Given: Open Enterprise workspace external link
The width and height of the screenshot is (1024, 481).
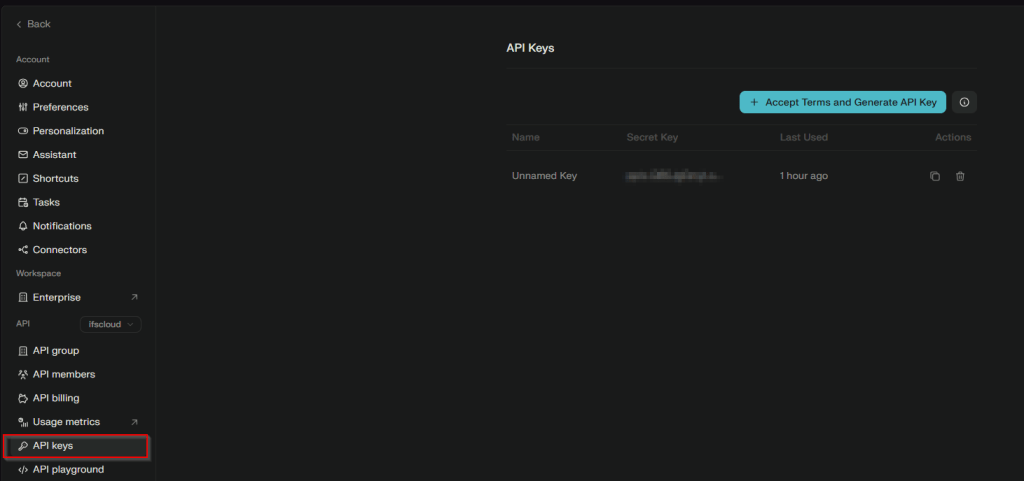Looking at the screenshot, I should tap(134, 297).
